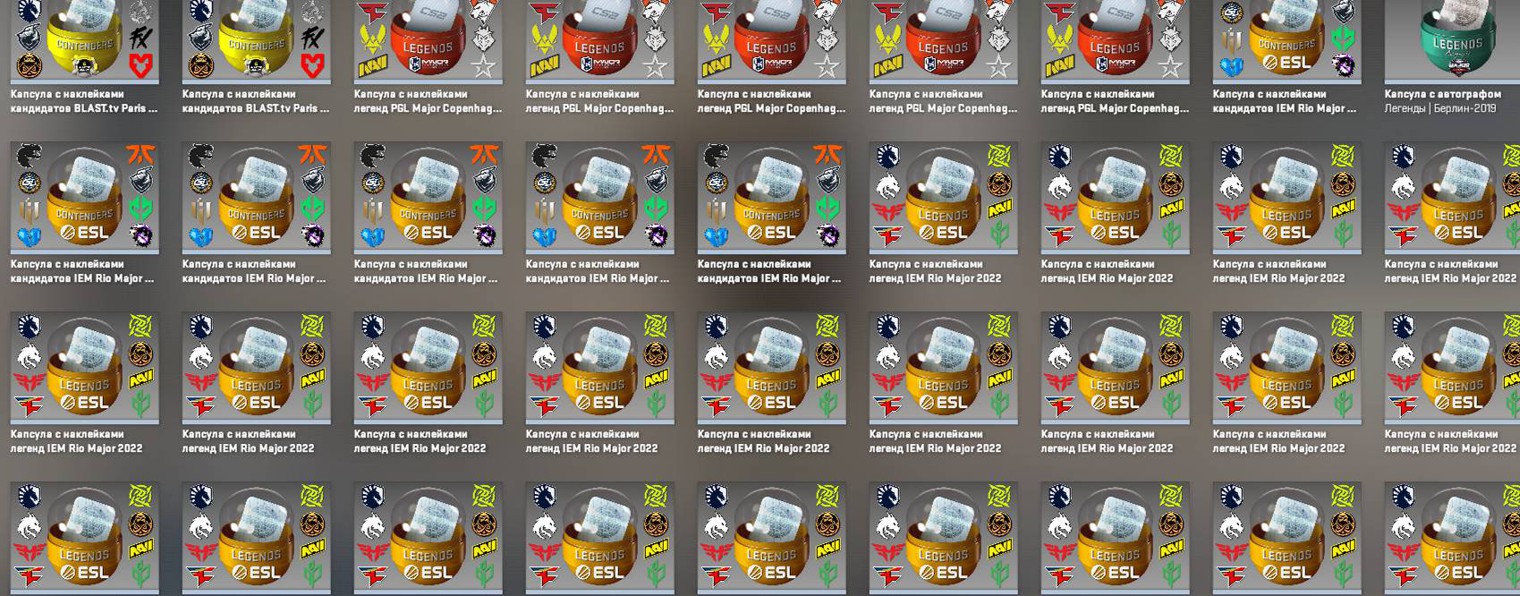This screenshot has width=1520, height=596.
Task: Select the first BLAST.tv Paris contenders capsule
Action: coord(84,42)
